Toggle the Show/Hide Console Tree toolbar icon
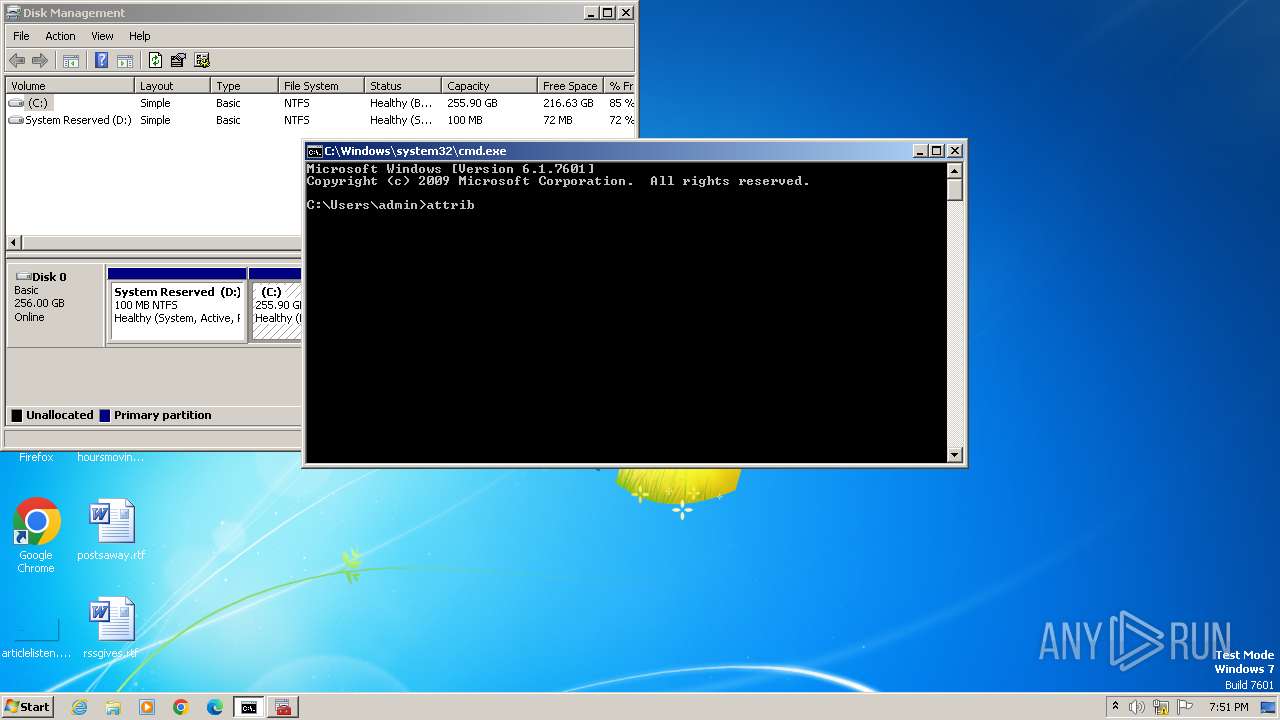 pyautogui.click(x=71, y=60)
